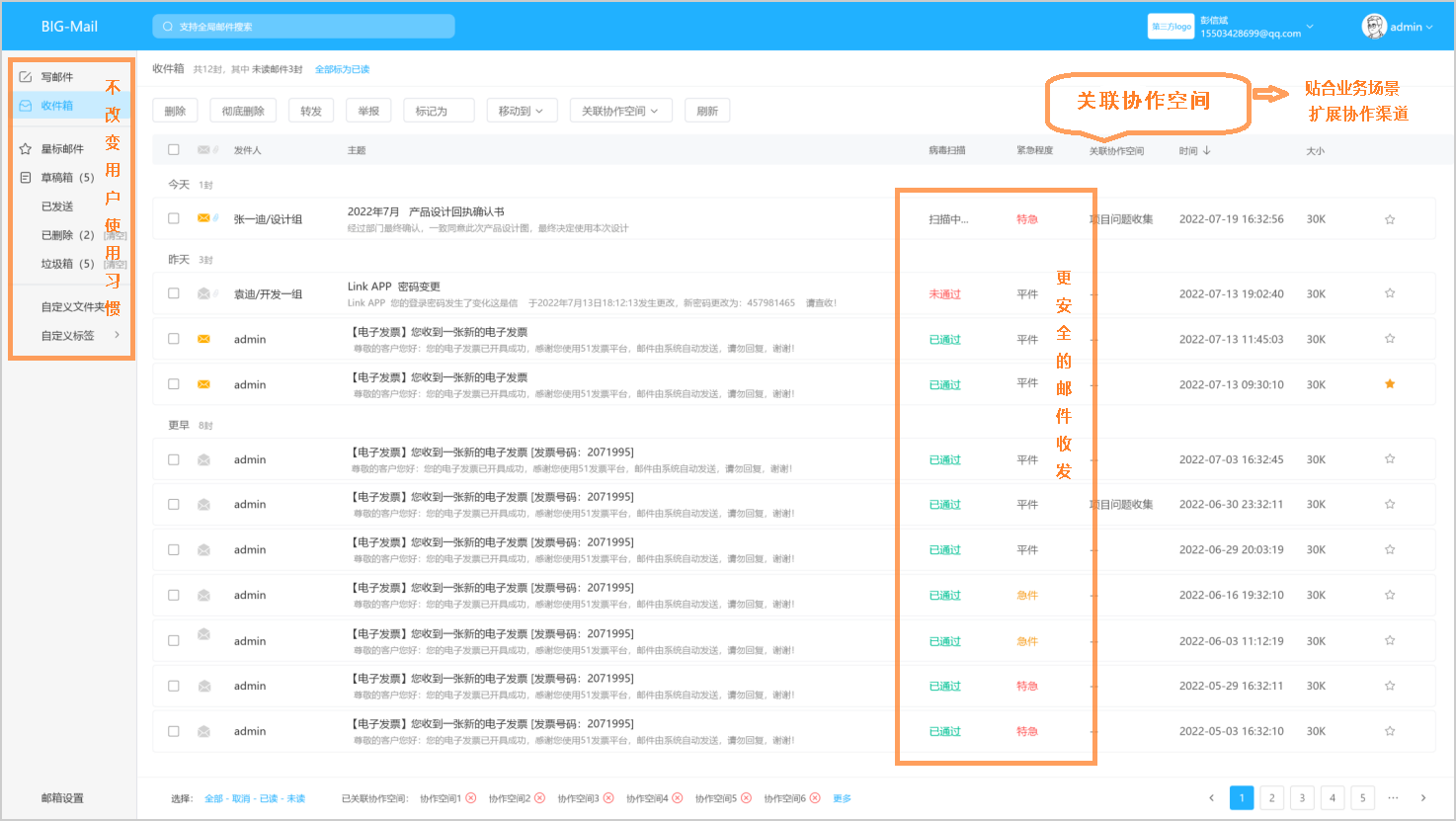This screenshot has height=821, width=1456.
Task: Toggle the select-all checkbox in table header
Action: click(x=174, y=150)
